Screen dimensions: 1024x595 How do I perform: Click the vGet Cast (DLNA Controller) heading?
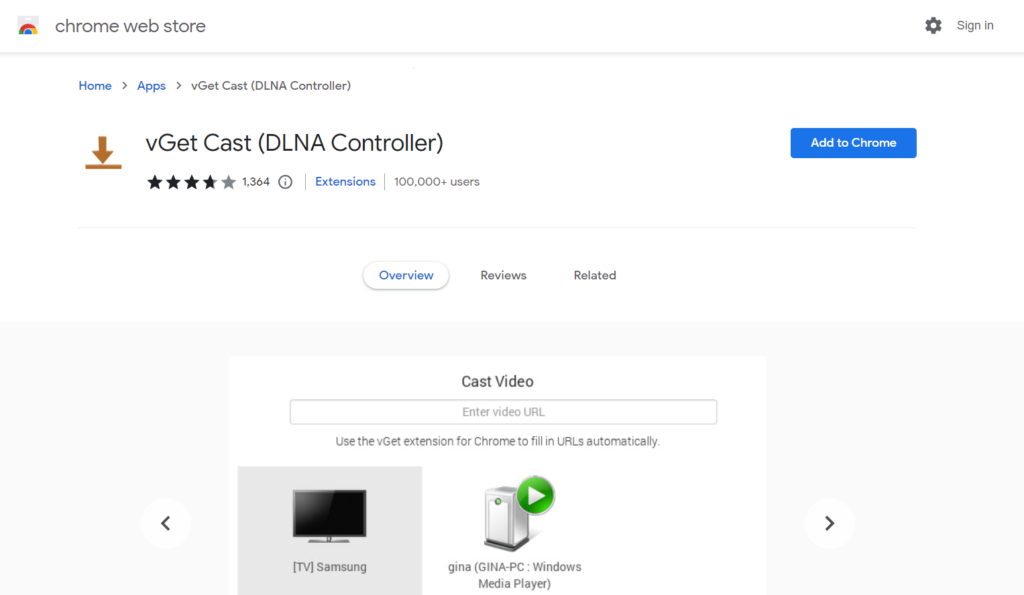click(x=295, y=143)
